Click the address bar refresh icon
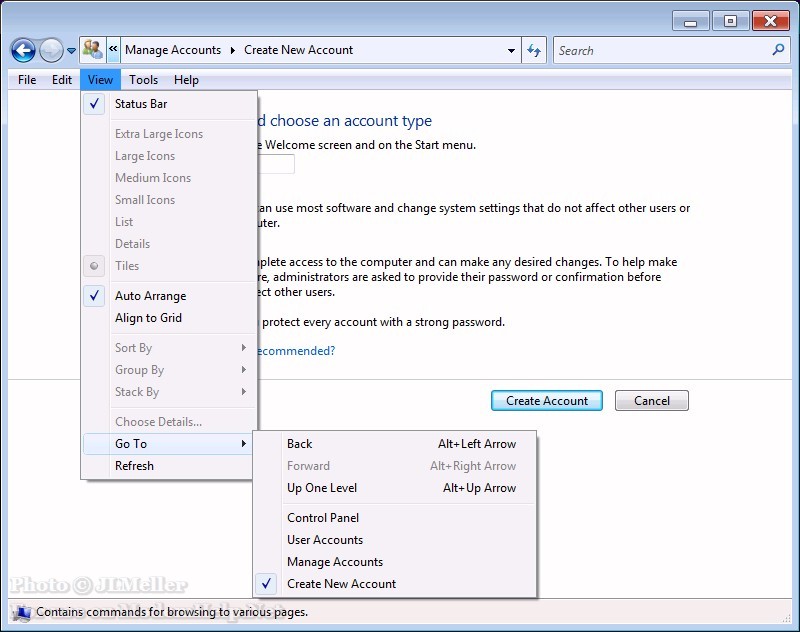This screenshot has width=800, height=632. tap(534, 50)
